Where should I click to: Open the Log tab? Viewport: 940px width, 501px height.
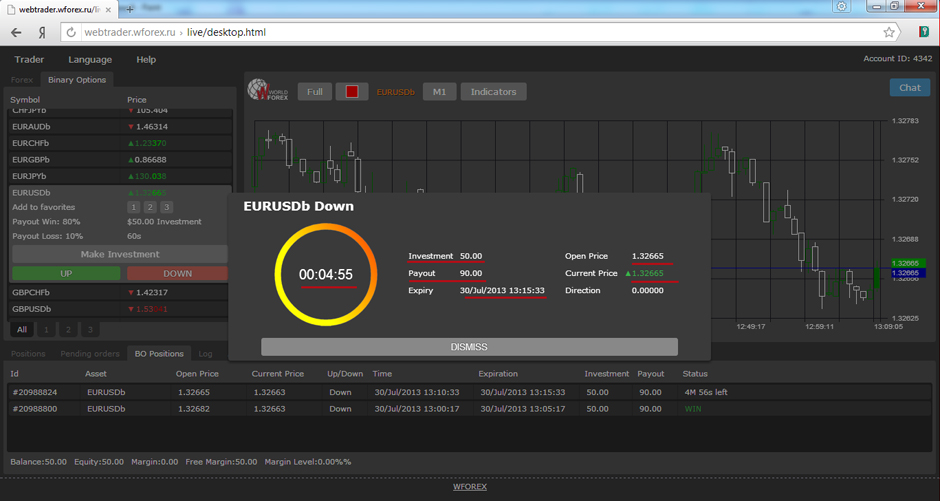pos(205,354)
